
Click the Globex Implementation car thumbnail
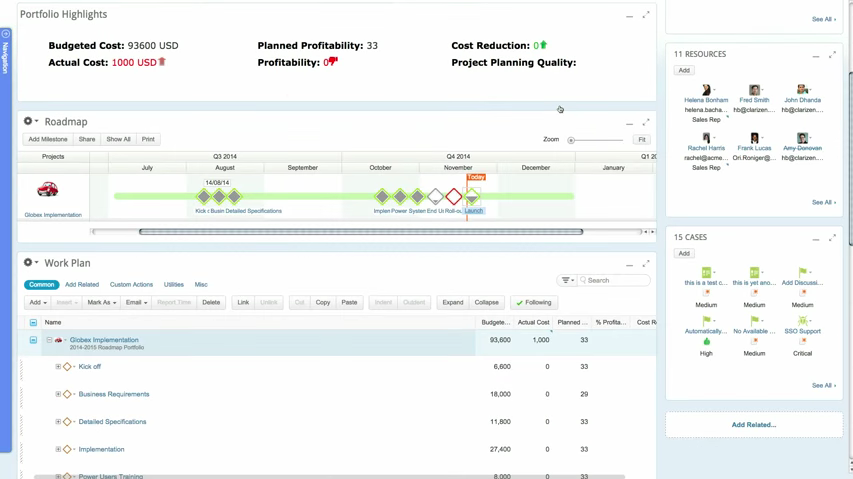[47, 190]
